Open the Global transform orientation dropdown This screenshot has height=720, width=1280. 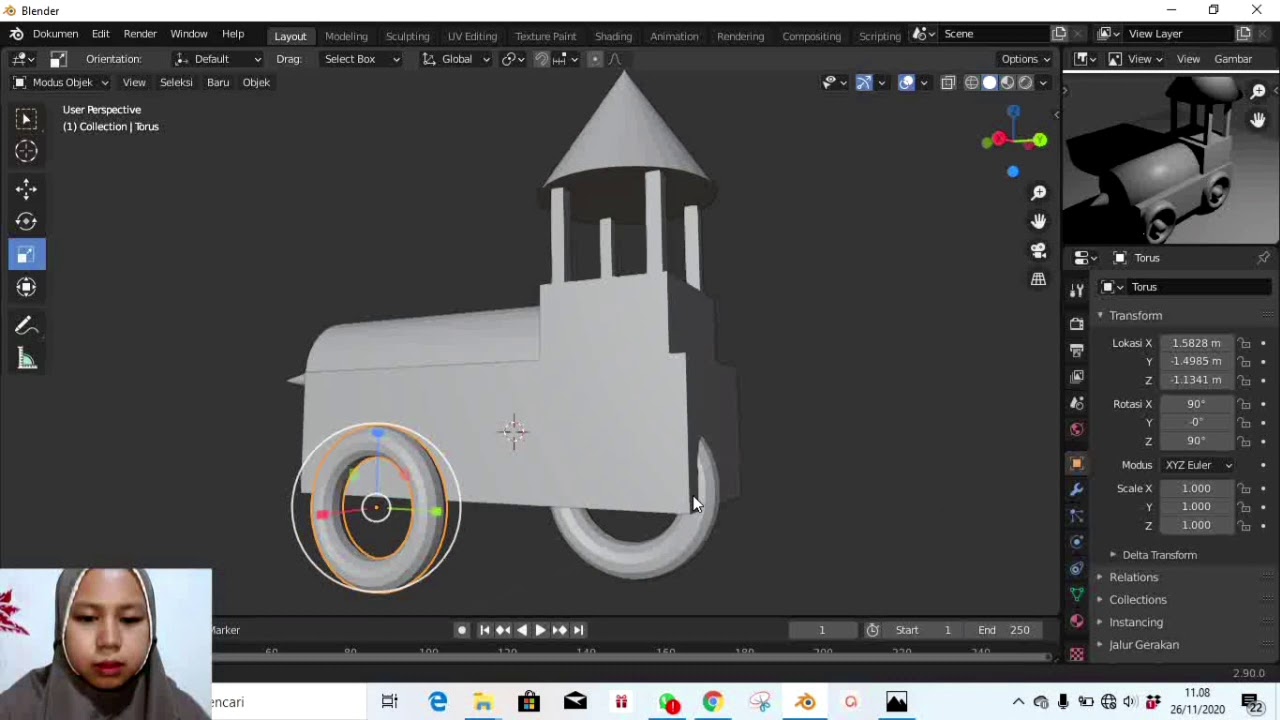(x=456, y=59)
